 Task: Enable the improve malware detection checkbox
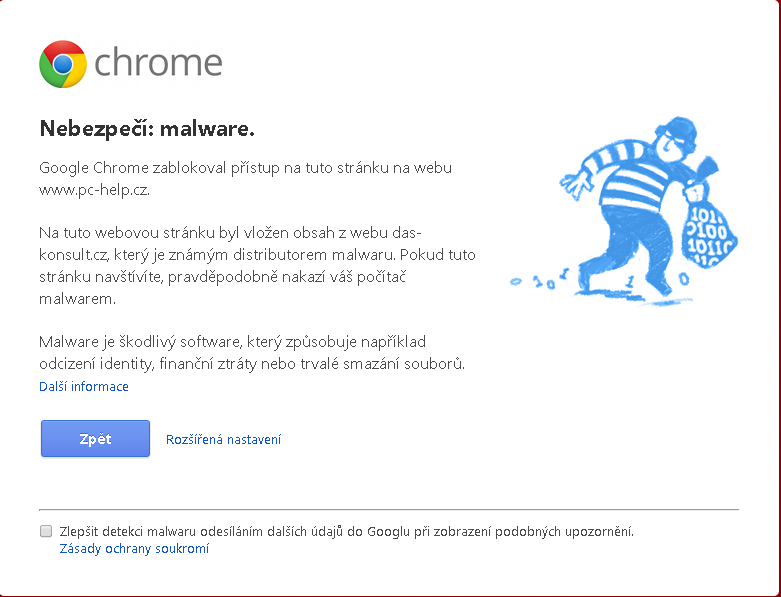tap(46, 531)
